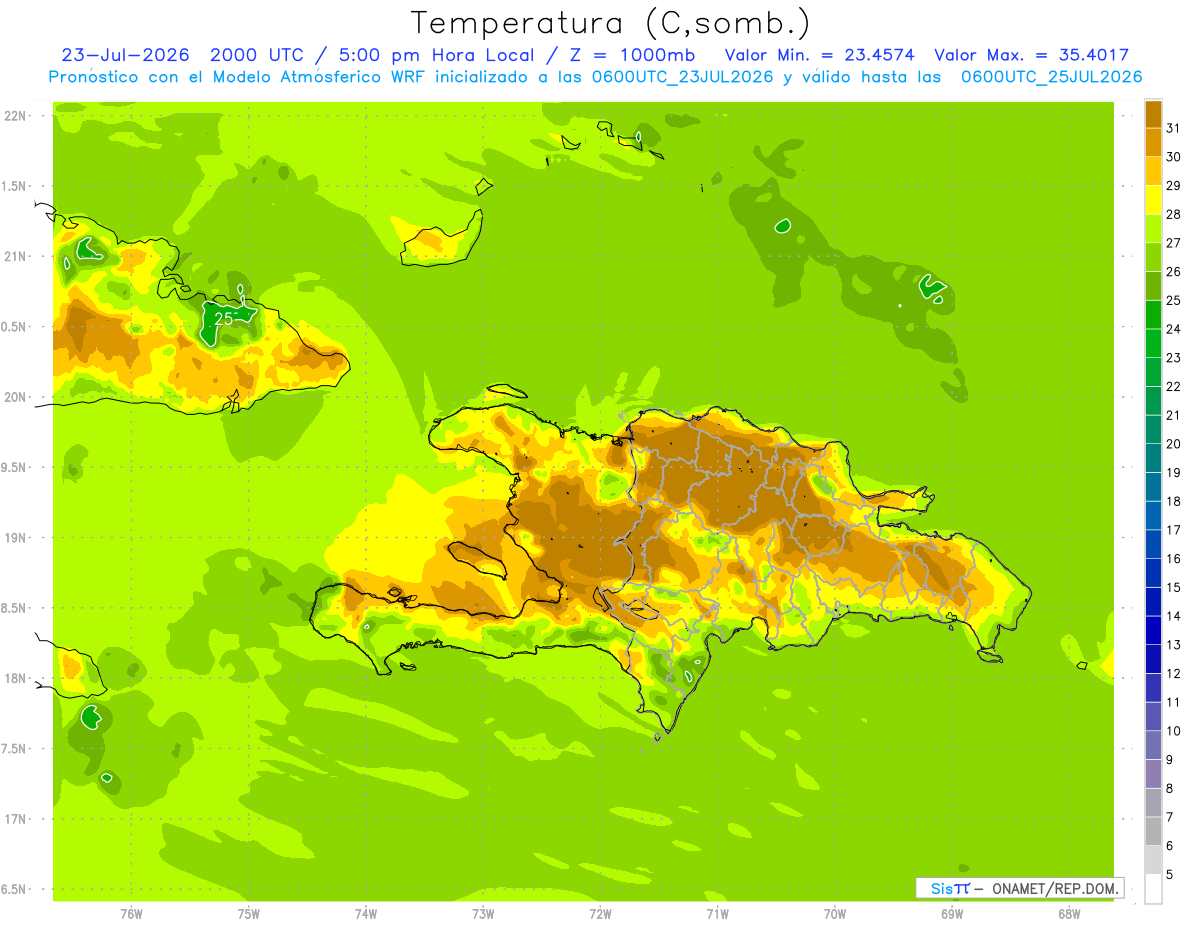This screenshot has height=927, width=1200.
Task: Click the '74W' longitude axis label
Action: coord(366,913)
